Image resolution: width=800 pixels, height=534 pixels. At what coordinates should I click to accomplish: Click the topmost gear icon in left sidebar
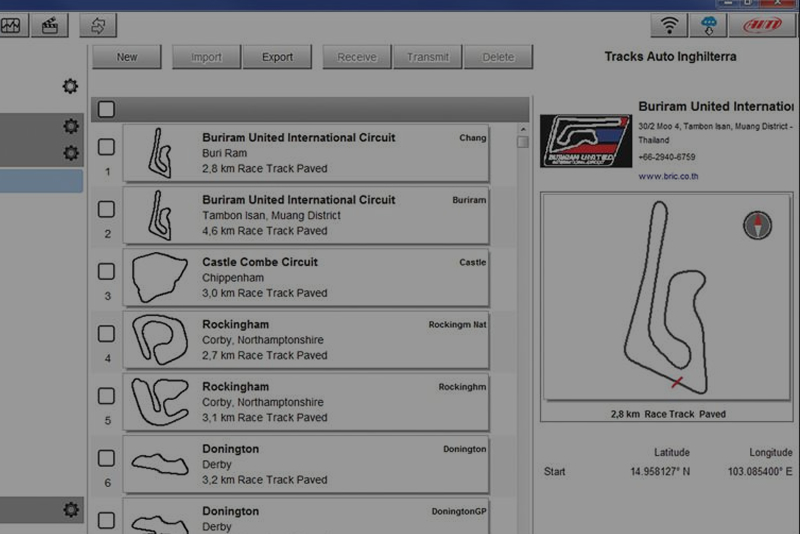pos(70,86)
